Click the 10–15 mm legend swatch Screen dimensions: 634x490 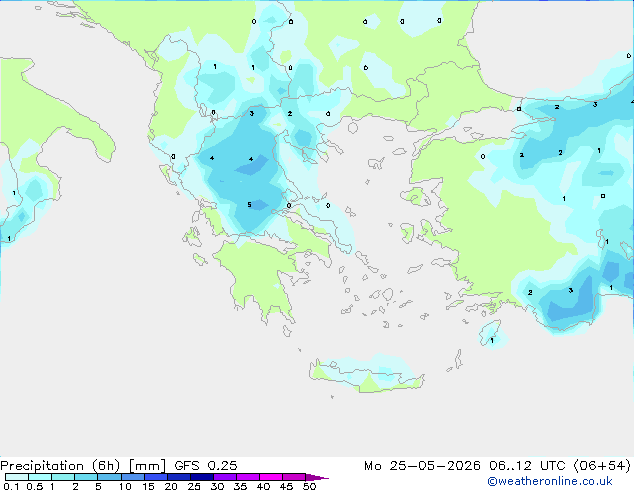tap(133, 477)
